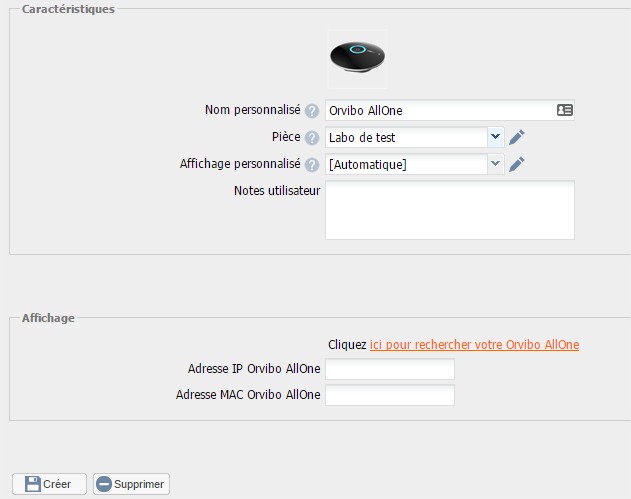Click inside the Notes utilisateur text area
Screen dimensions: 631x499
(449, 210)
